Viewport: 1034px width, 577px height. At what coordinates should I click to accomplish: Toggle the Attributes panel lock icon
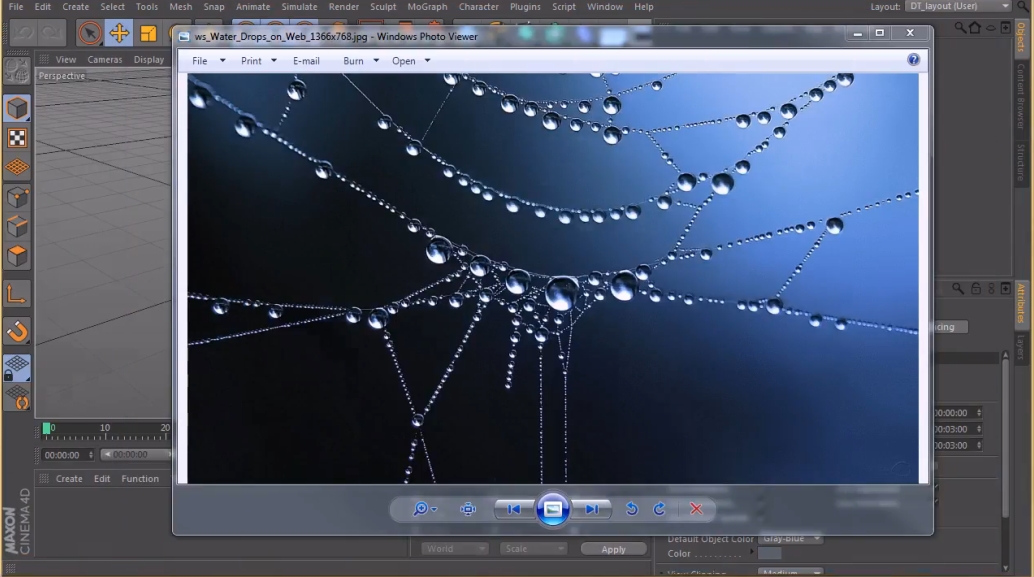coord(976,289)
